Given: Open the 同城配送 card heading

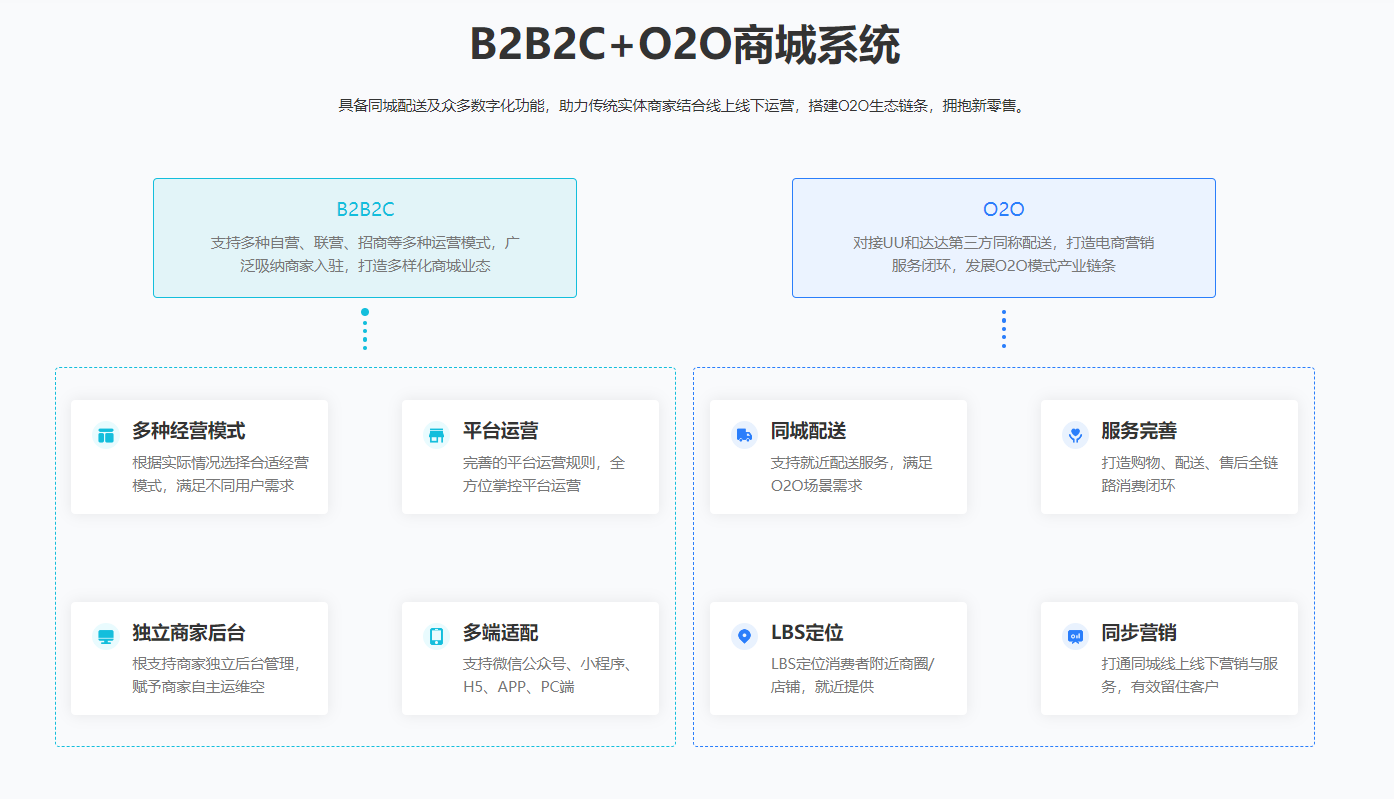Looking at the screenshot, I should 809,431.
